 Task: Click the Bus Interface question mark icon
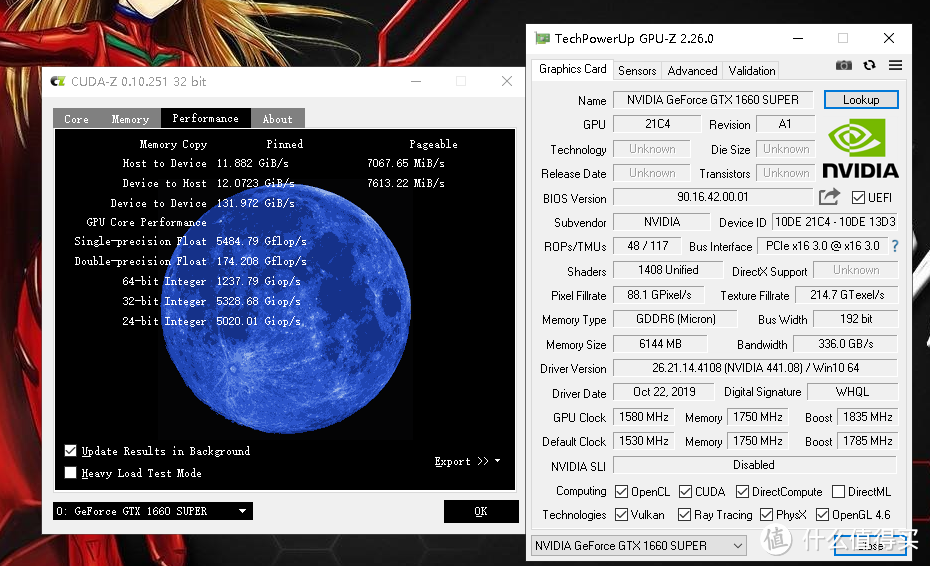[895, 246]
